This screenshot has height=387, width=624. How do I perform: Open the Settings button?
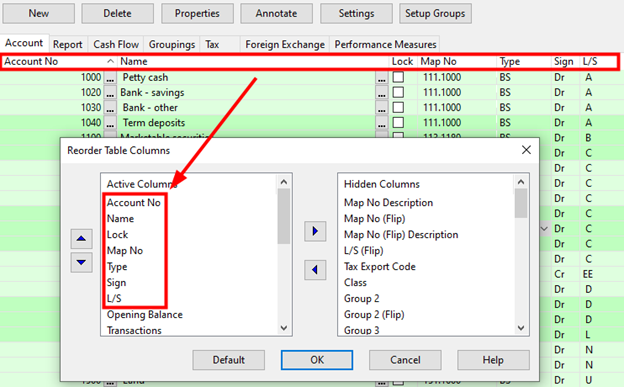pyautogui.click(x=356, y=14)
